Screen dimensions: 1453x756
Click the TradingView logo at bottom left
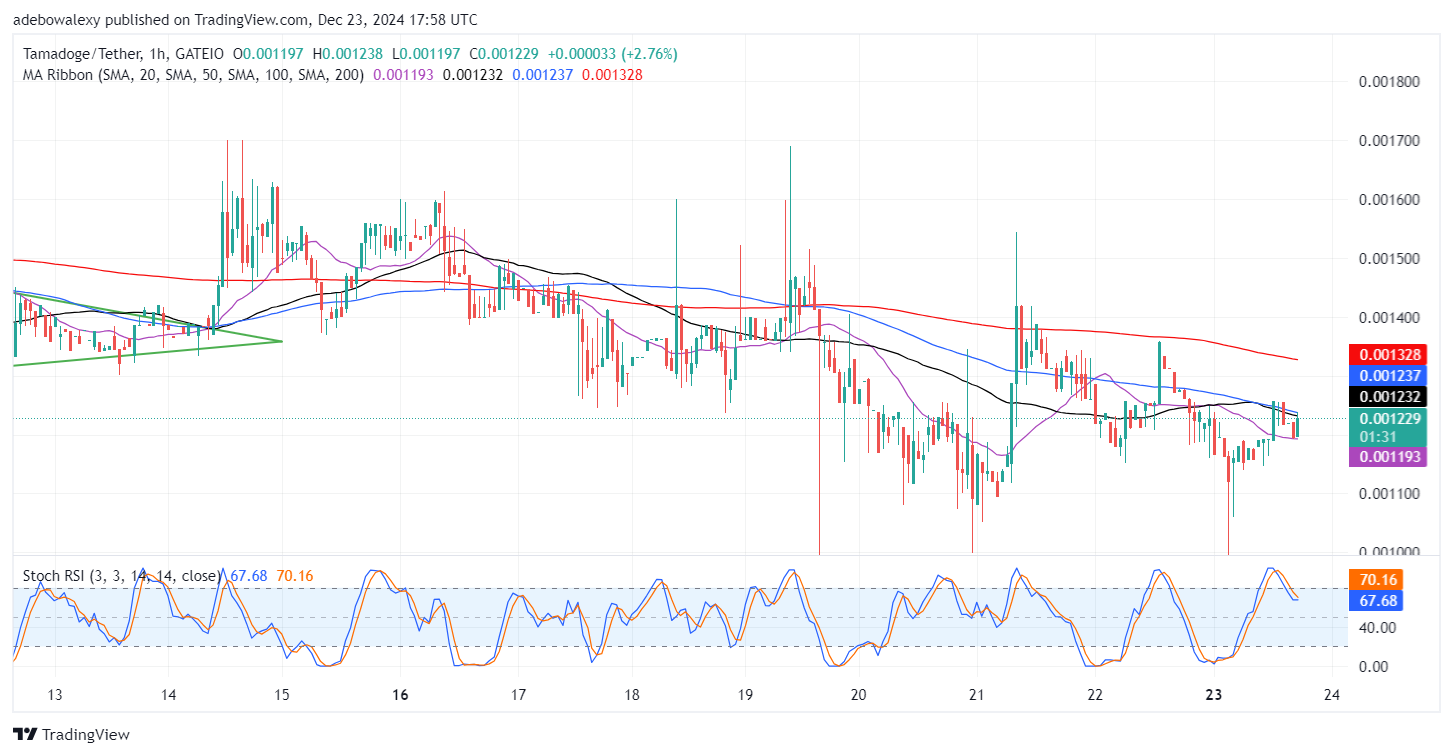[x=71, y=735]
